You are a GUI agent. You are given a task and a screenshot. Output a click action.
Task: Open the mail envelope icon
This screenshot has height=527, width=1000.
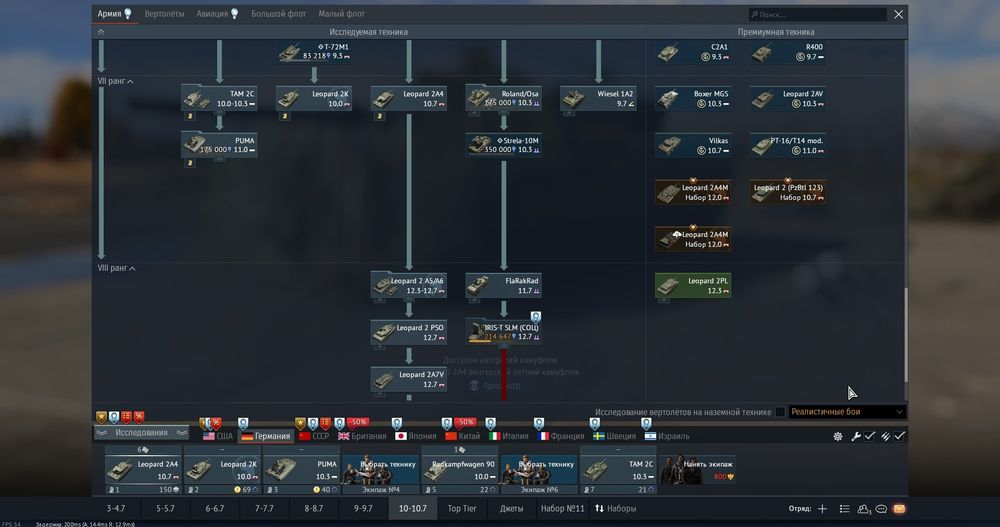[899, 508]
